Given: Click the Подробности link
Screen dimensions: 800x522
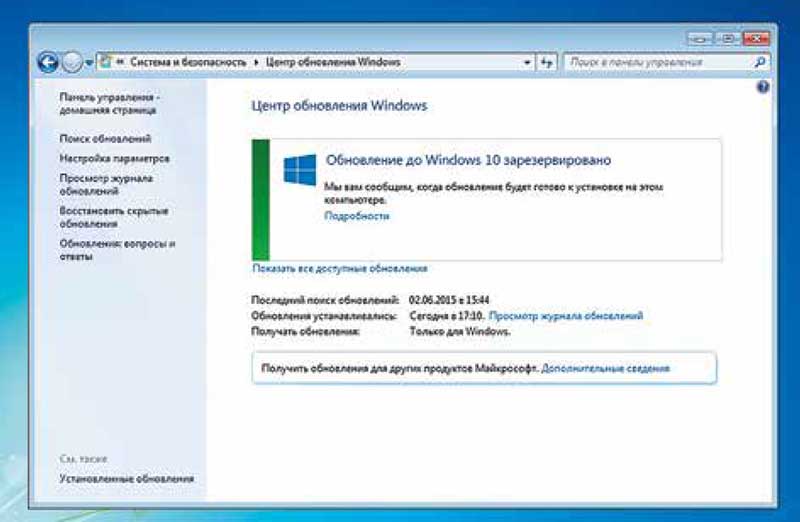Looking at the screenshot, I should click(357, 216).
